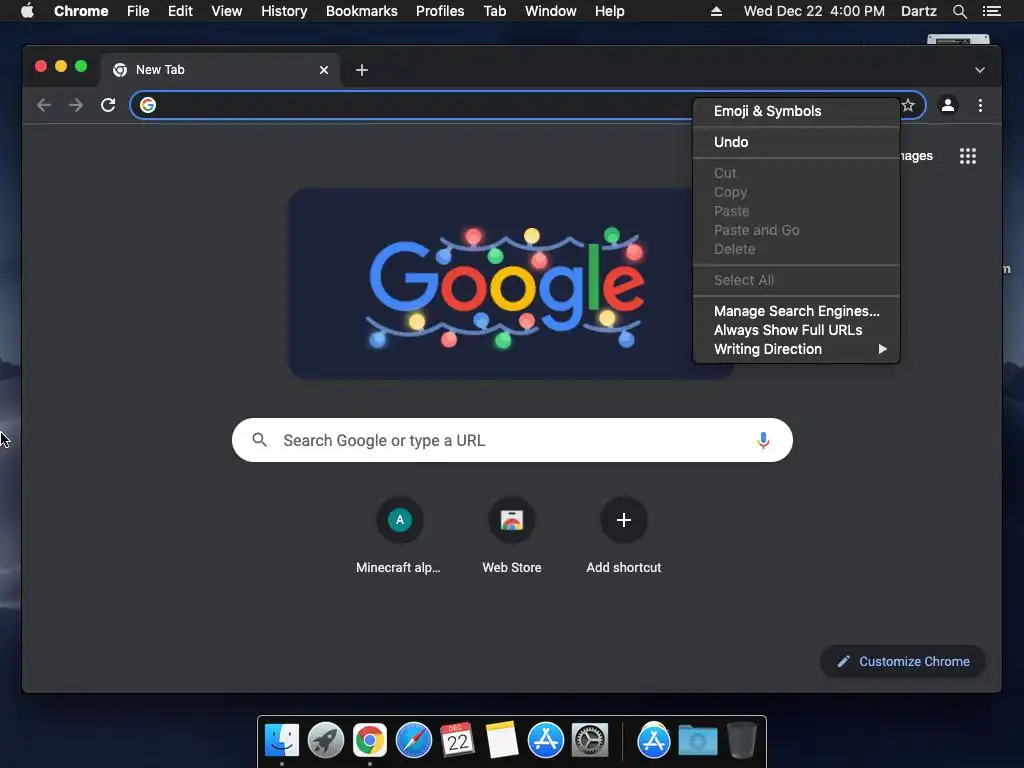This screenshot has width=1024, height=768.
Task: Open the Help menu
Action: click(x=609, y=11)
